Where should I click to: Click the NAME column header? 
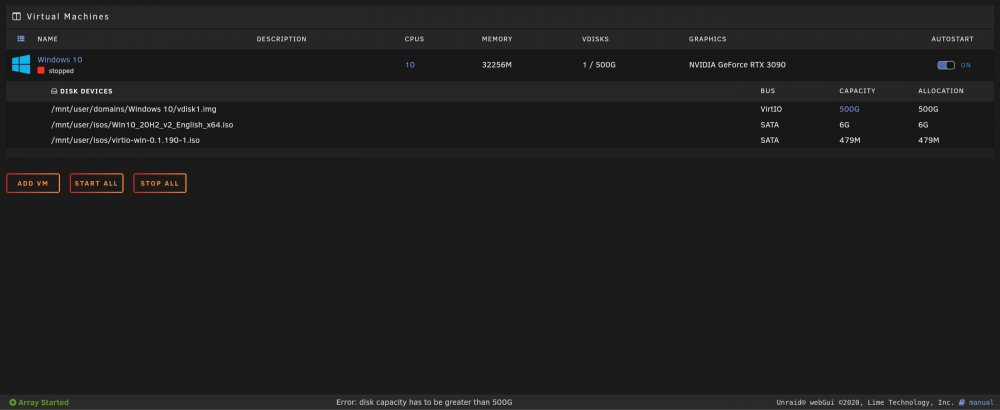[x=47, y=39]
